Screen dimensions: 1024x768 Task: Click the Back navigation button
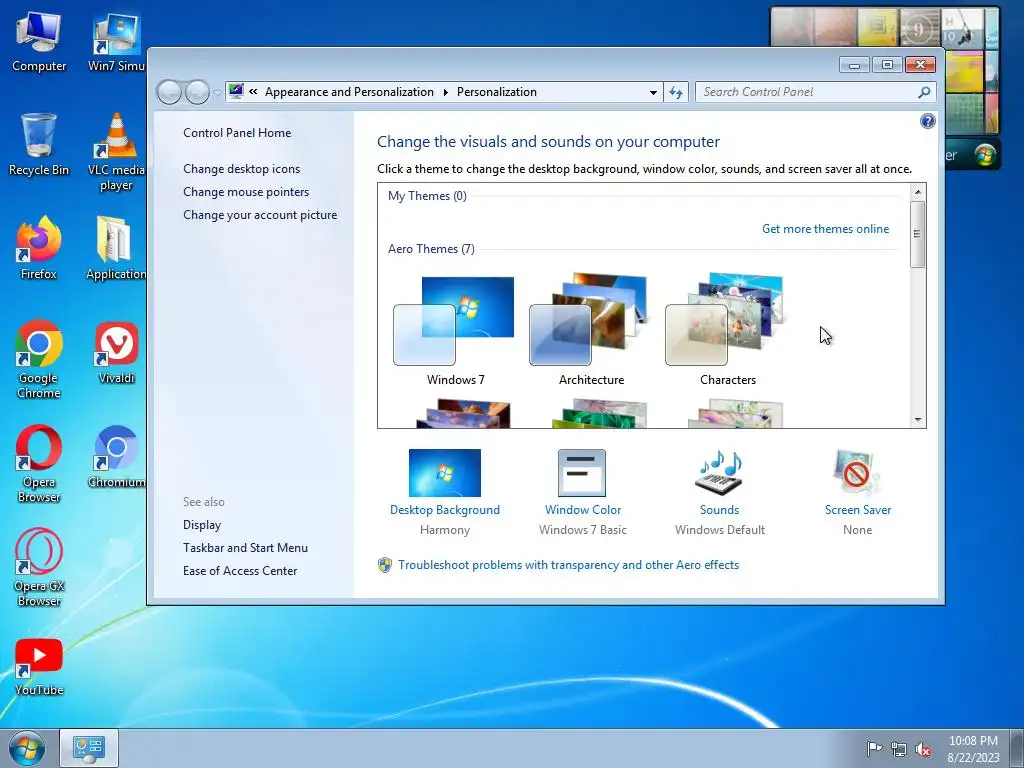(x=169, y=93)
